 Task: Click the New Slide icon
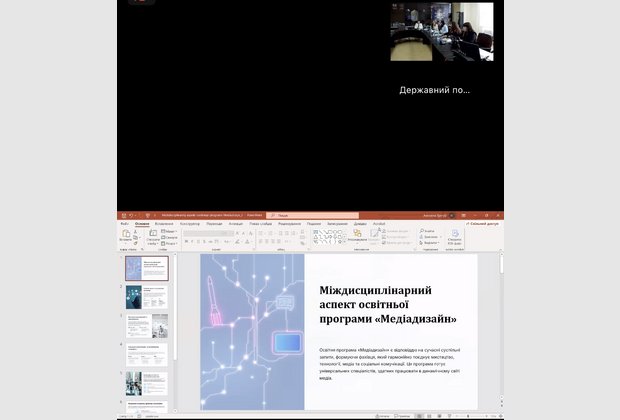pyautogui.click(x=153, y=235)
